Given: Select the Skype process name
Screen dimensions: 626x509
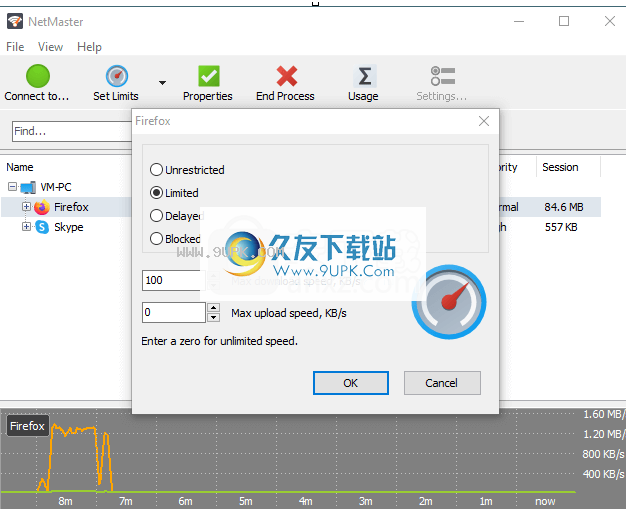Looking at the screenshot, I should coord(69,227).
